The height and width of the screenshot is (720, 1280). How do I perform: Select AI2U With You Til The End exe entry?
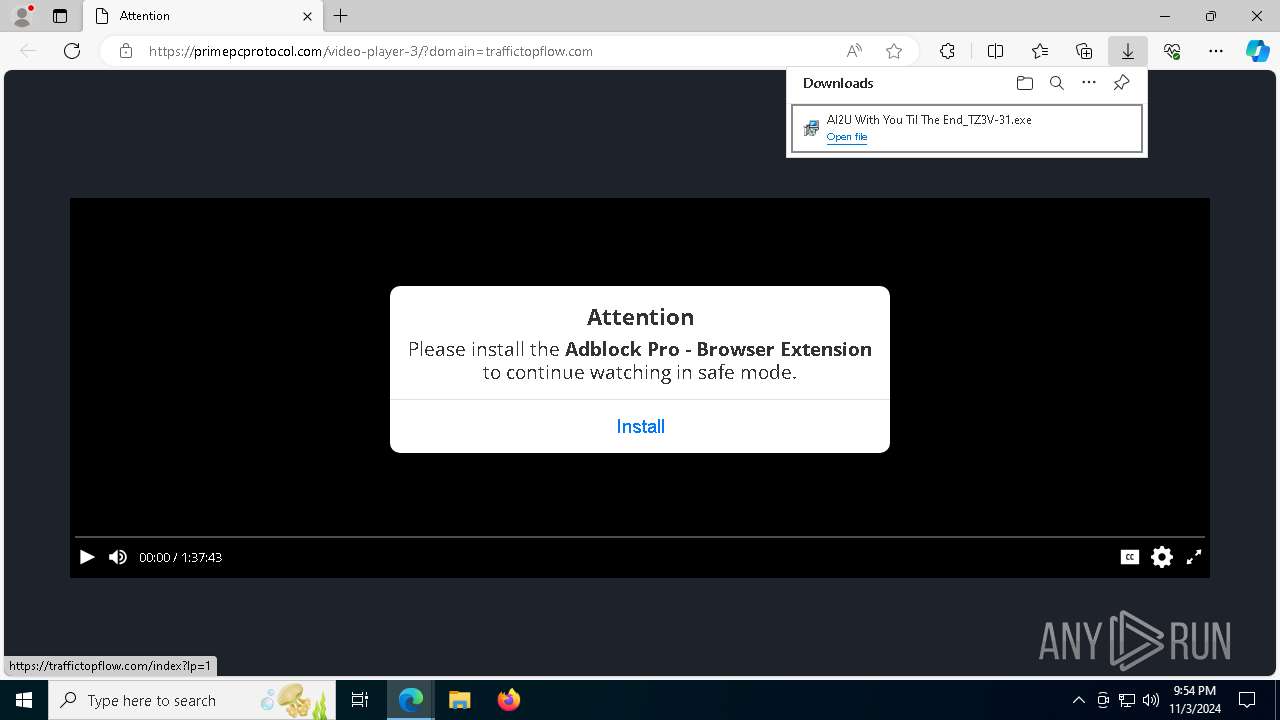tap(966, 129)
